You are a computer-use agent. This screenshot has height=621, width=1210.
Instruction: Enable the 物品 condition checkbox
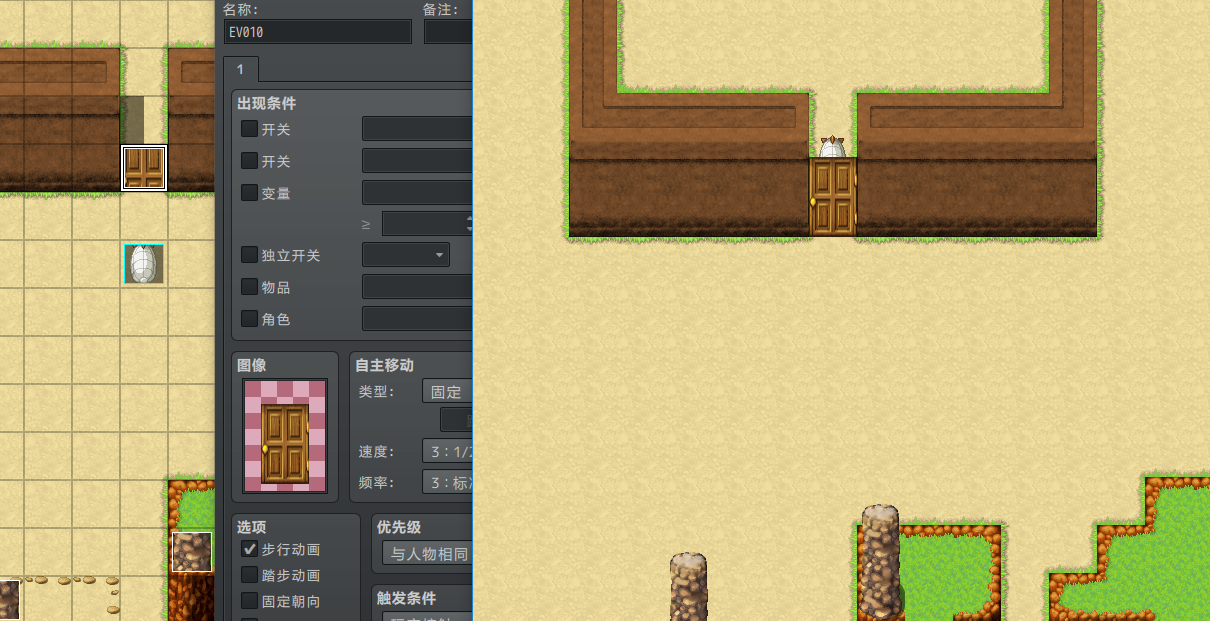[x=250, y=287]
